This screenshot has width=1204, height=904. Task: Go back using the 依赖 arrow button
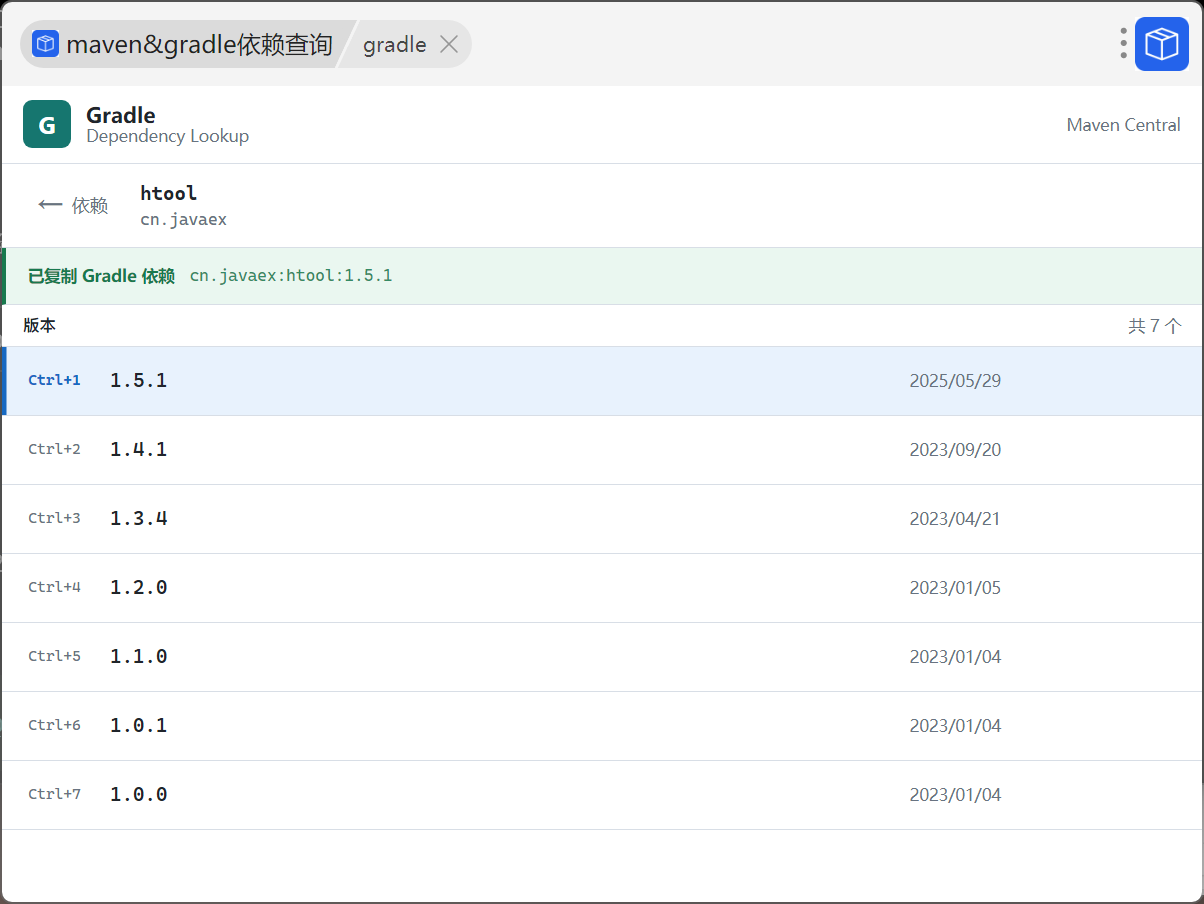tap(73, 205)
